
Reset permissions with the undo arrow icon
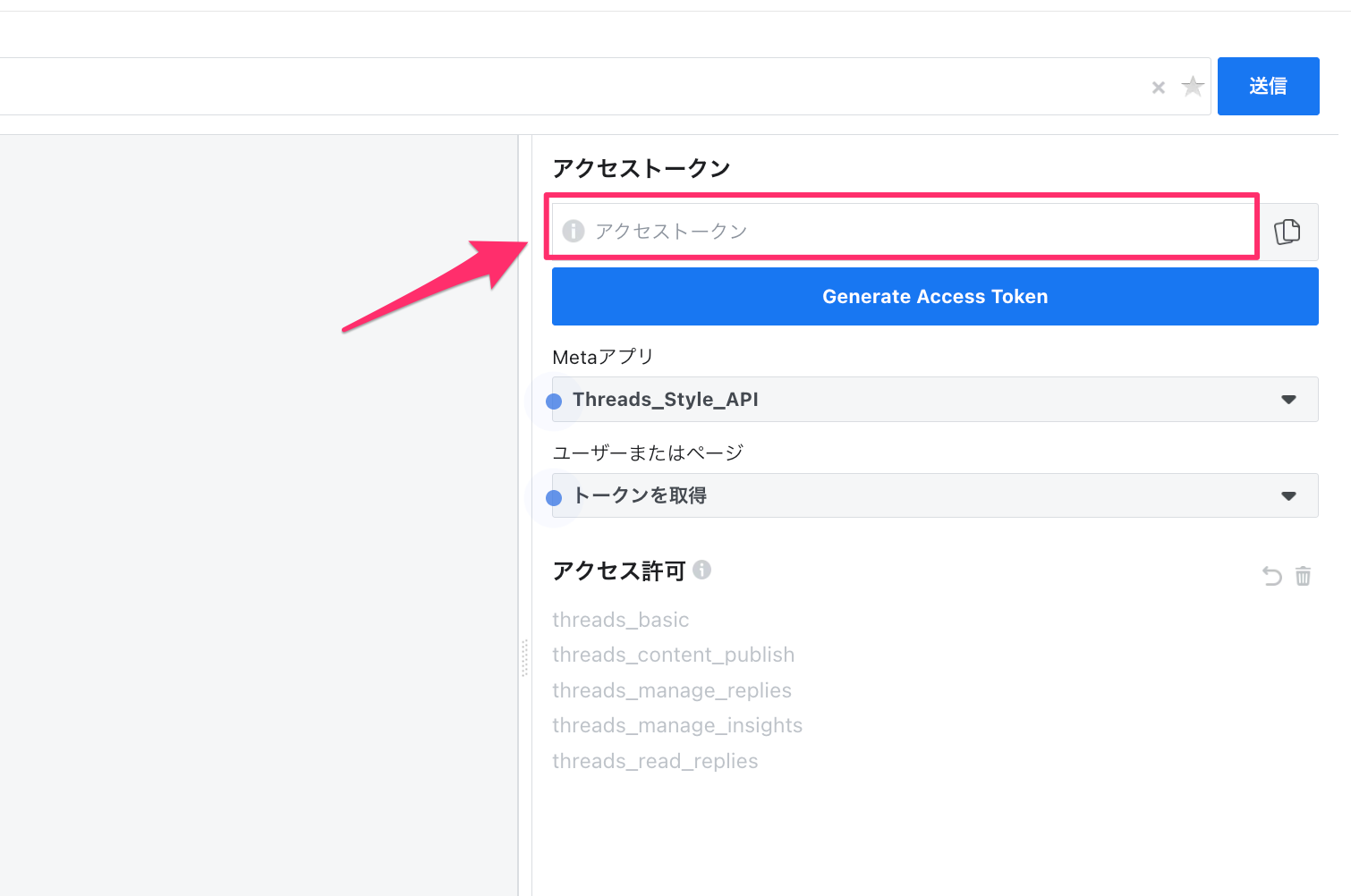coord(1271,576)
